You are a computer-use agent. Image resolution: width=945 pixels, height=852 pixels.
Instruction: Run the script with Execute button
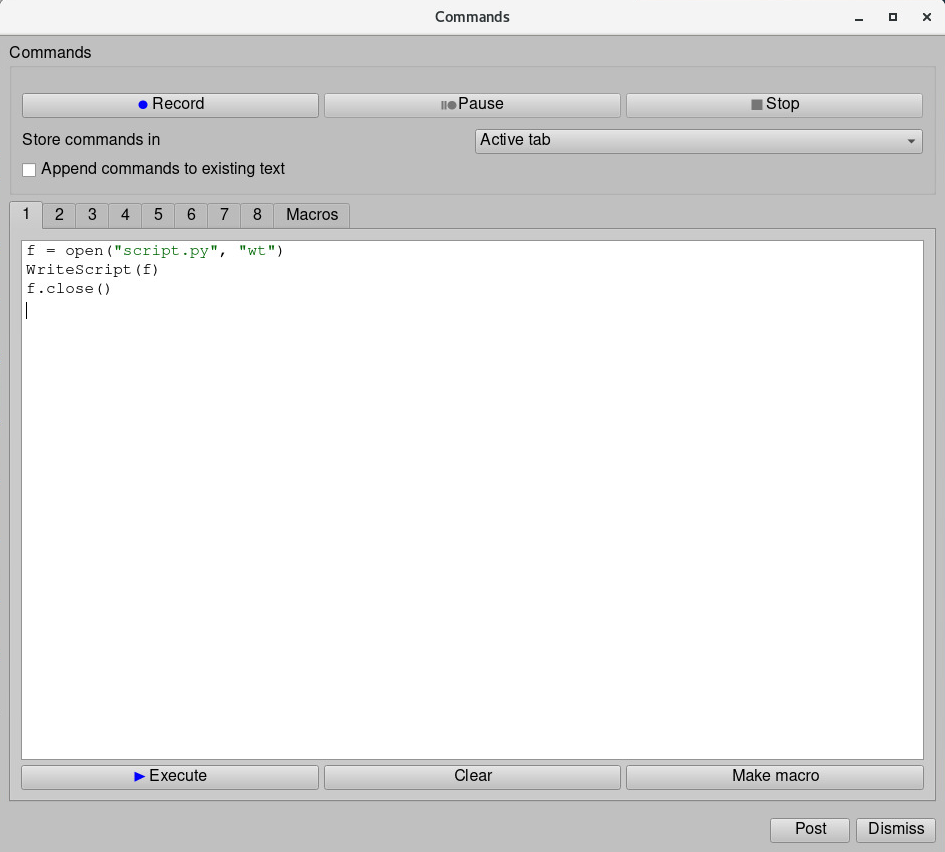(x=170, y=777)
